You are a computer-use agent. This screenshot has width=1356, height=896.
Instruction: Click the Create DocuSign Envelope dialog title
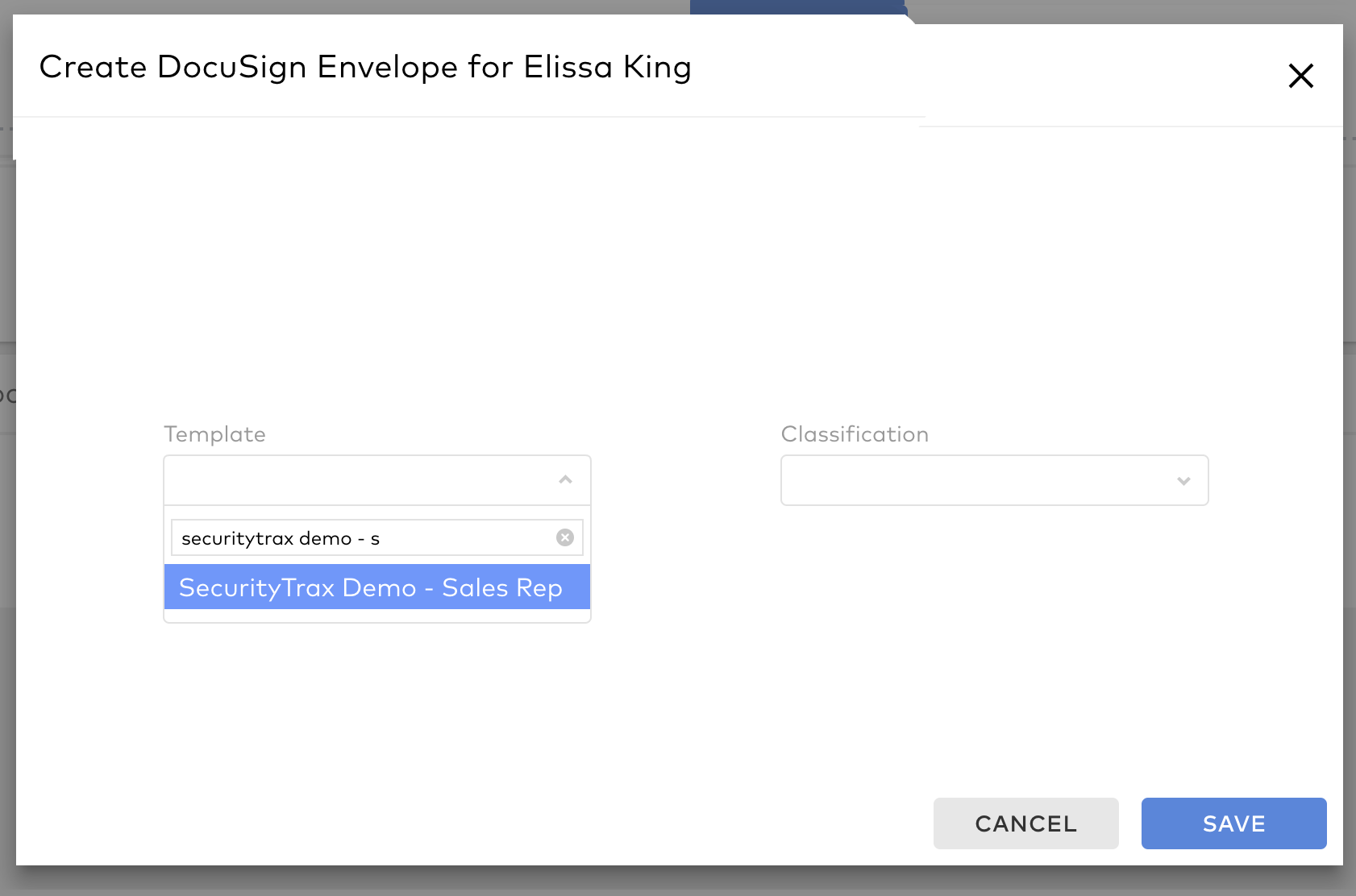click(x=365, y=67)
